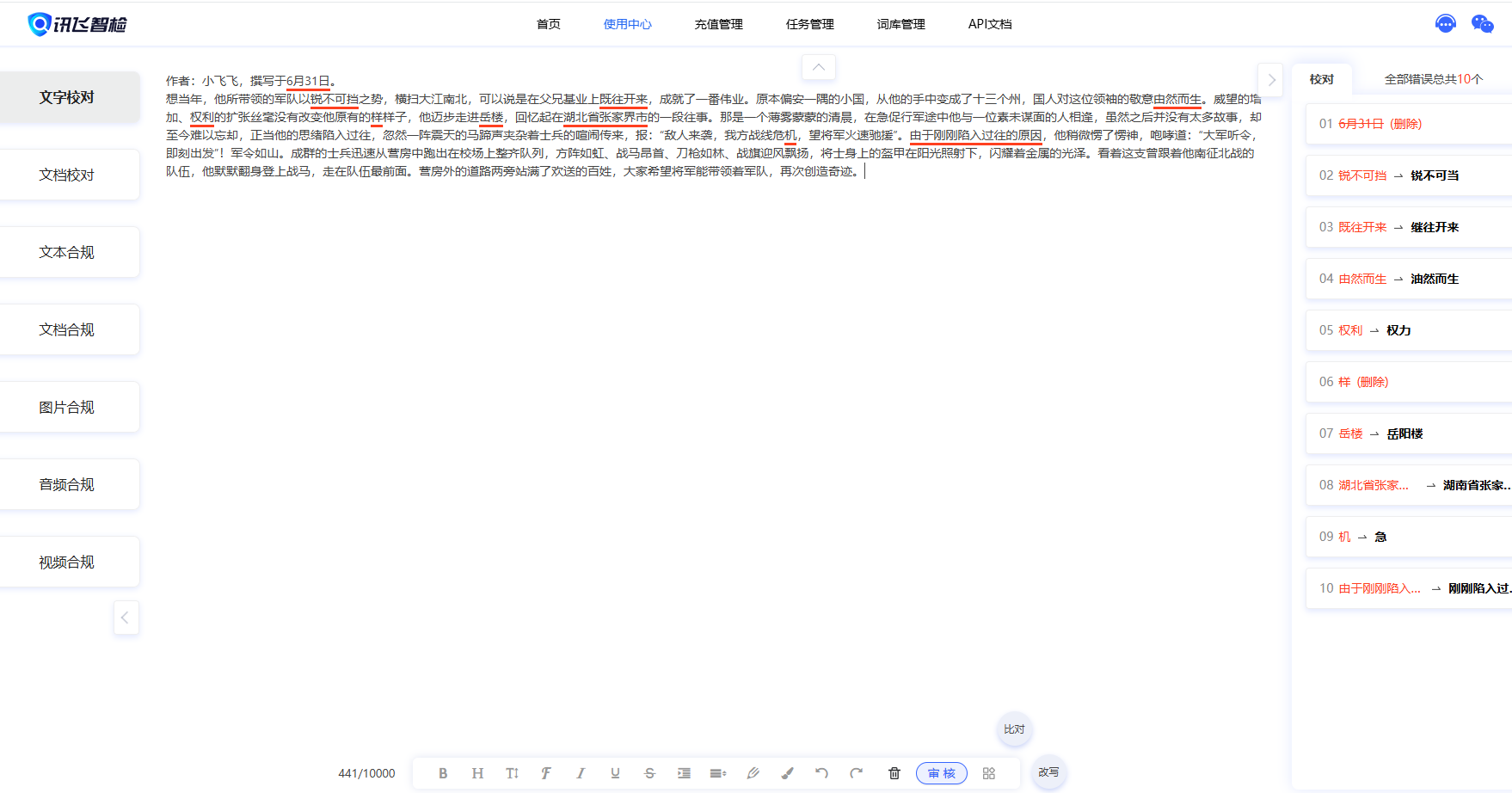Click underlined 由于刚刚陷入过往的原因 phrase

(x=976, y=135)
